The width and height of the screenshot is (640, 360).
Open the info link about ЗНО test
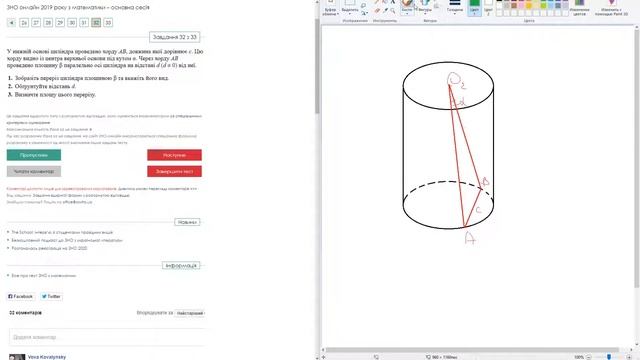[44, 276]
